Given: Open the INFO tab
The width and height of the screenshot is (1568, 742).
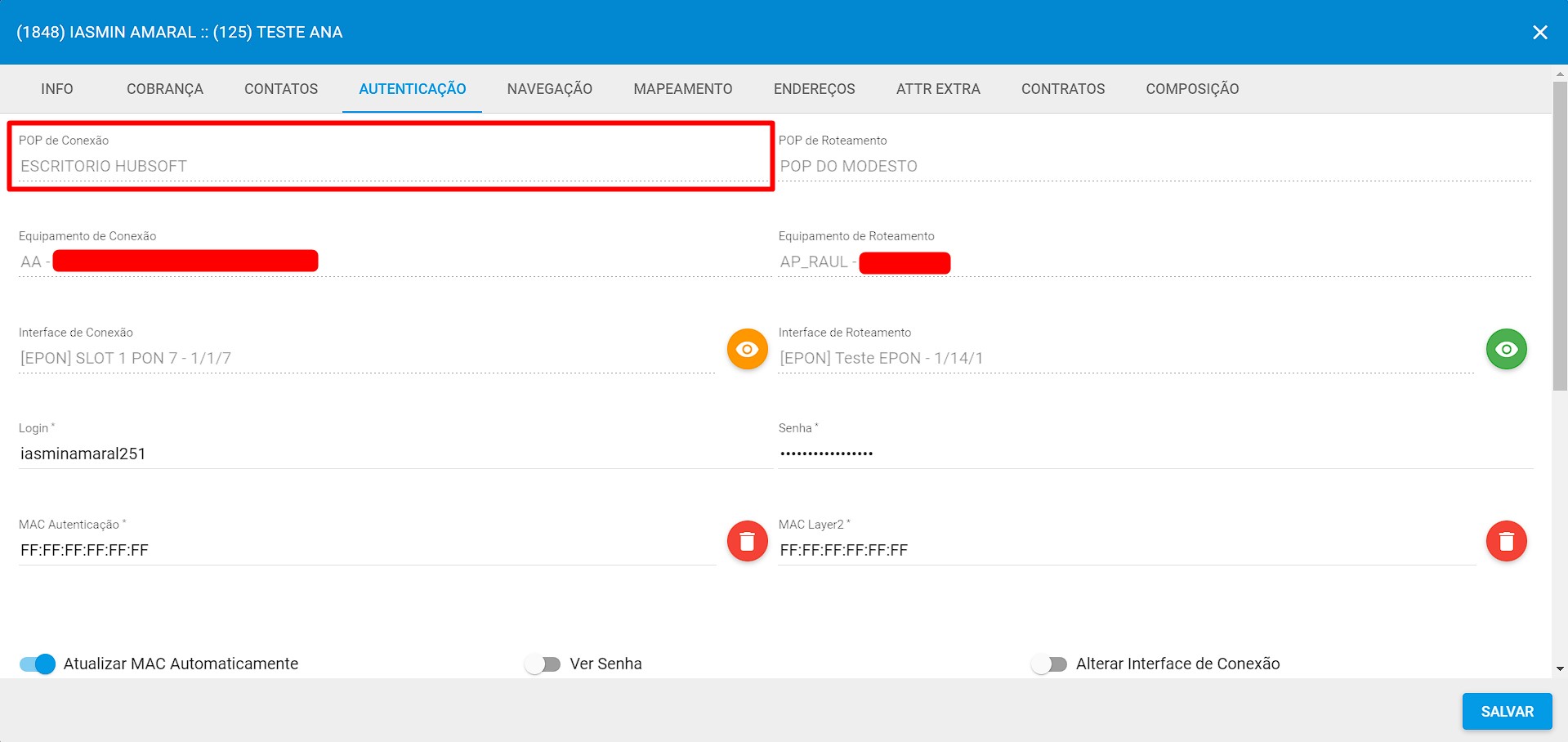Looking at the screenshot, I should tap(57, 89).
